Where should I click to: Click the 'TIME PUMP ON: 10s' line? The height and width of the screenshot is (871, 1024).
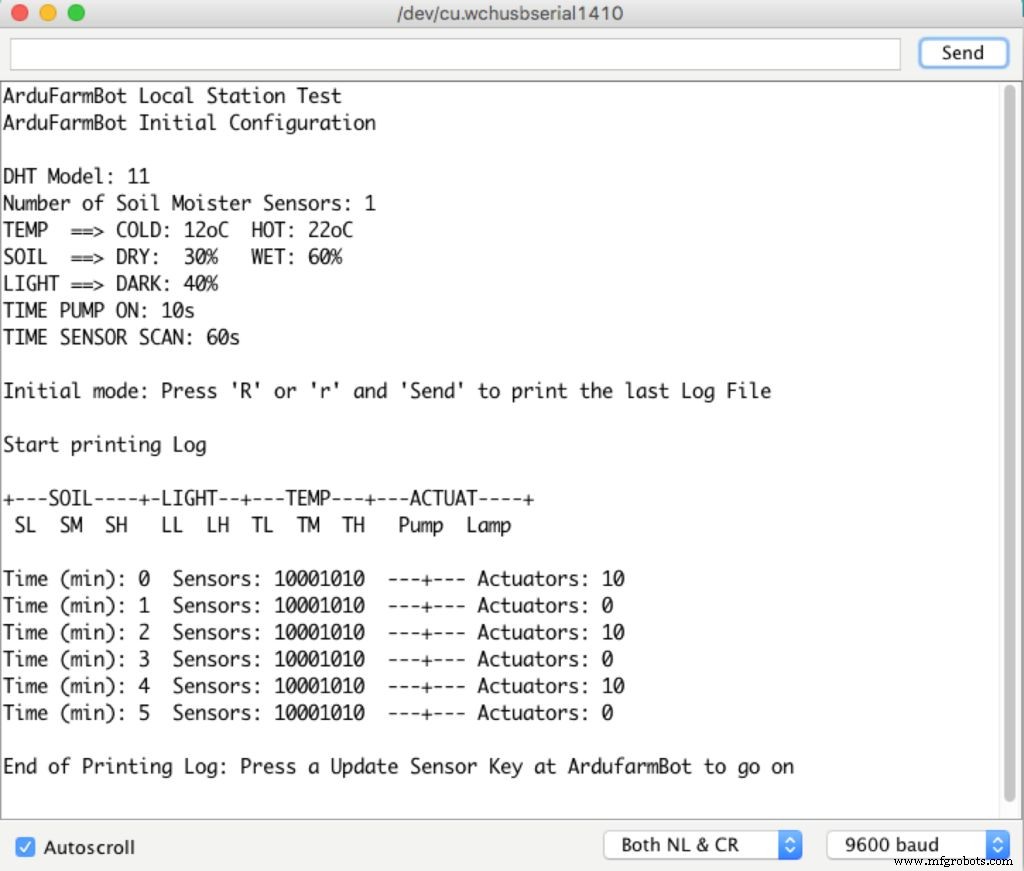99,311
